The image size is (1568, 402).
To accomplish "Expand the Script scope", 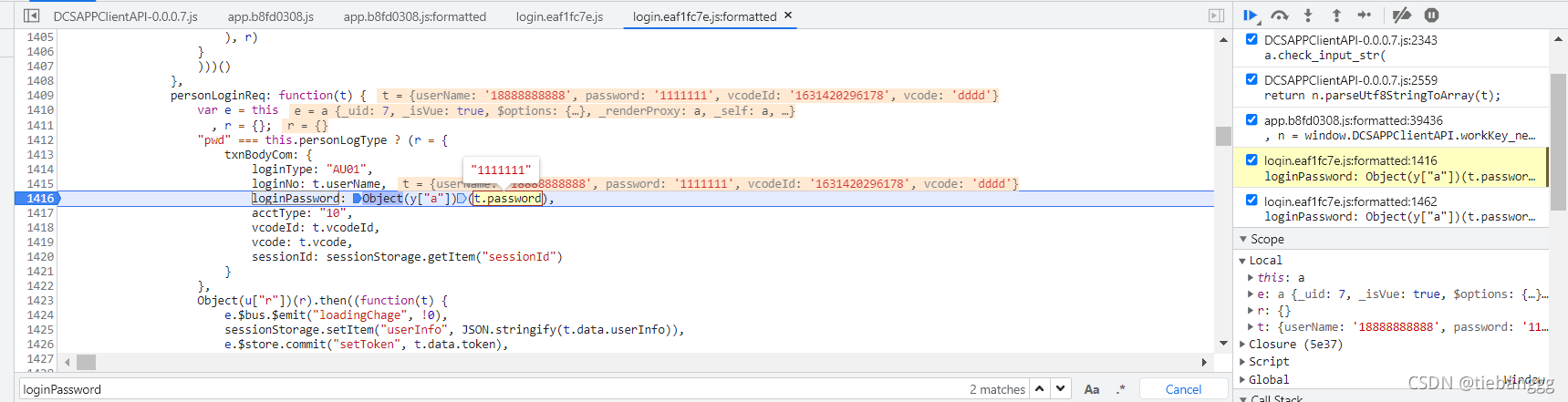I will [x=1242, y=362].
